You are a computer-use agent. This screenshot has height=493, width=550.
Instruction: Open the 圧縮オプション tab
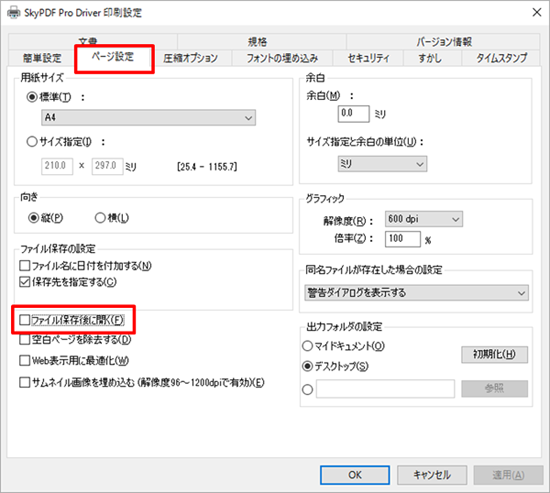tap(190, 58)
